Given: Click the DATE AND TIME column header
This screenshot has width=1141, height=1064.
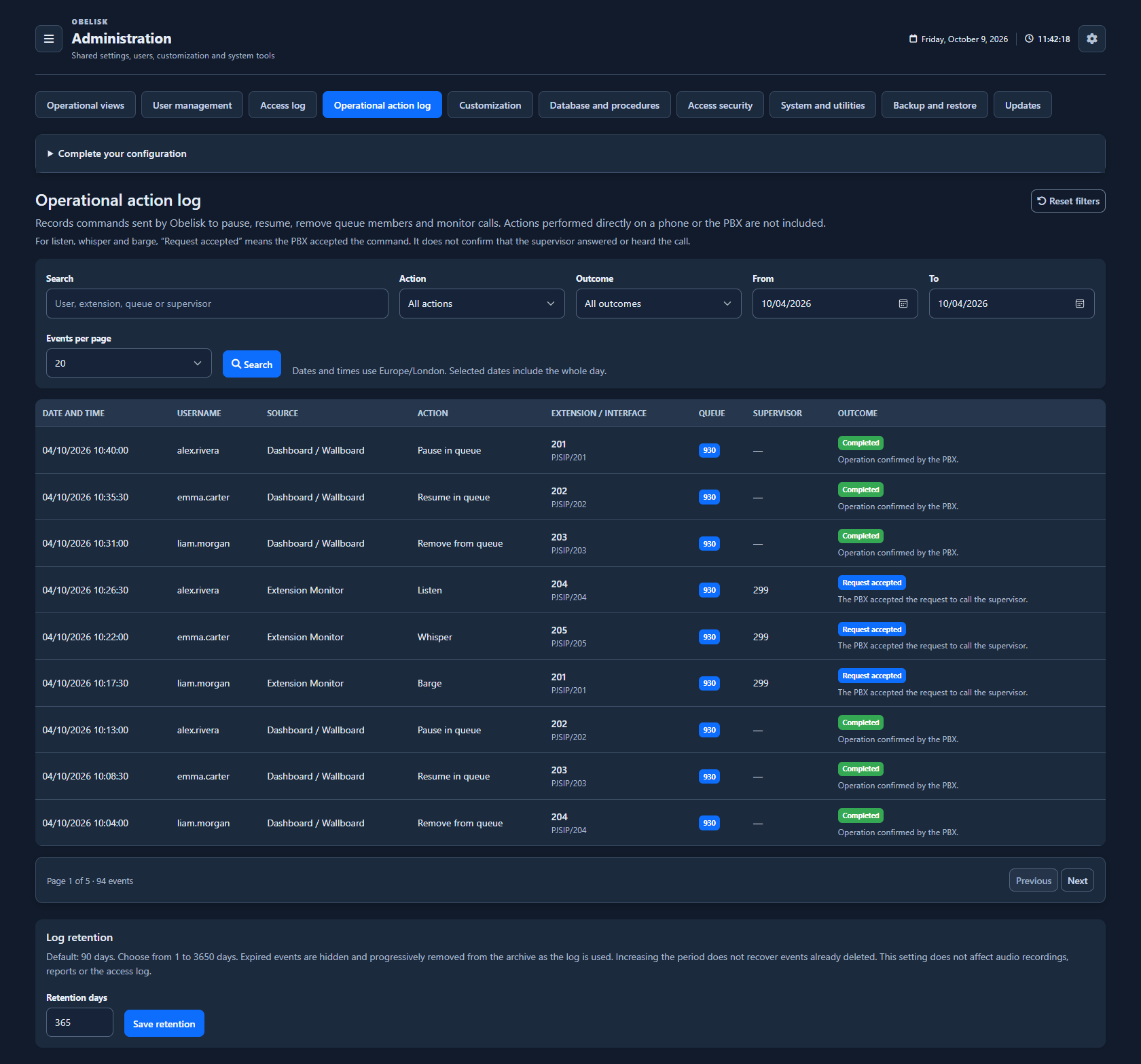Looking at the screenshot, I should pos(73,413).
